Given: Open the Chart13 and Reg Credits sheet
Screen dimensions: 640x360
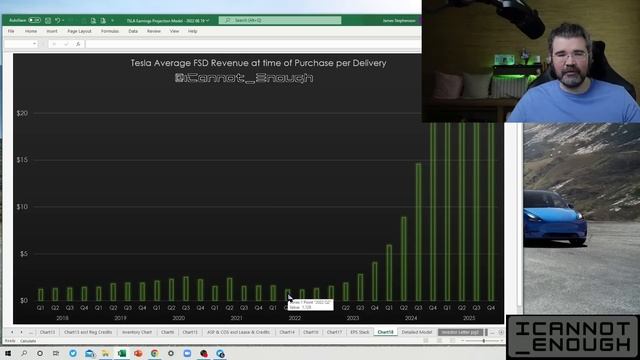Looking at the screenshot, I should tap(88, 332).
